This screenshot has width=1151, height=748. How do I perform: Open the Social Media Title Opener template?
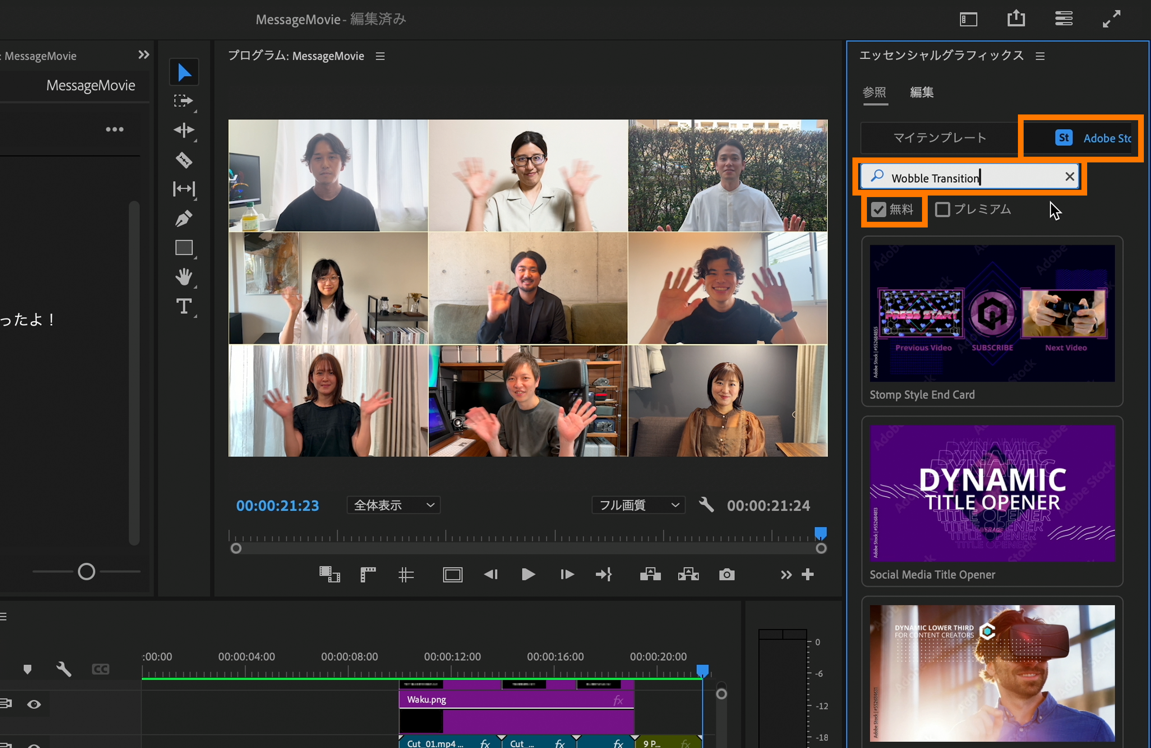coord(992,501)
